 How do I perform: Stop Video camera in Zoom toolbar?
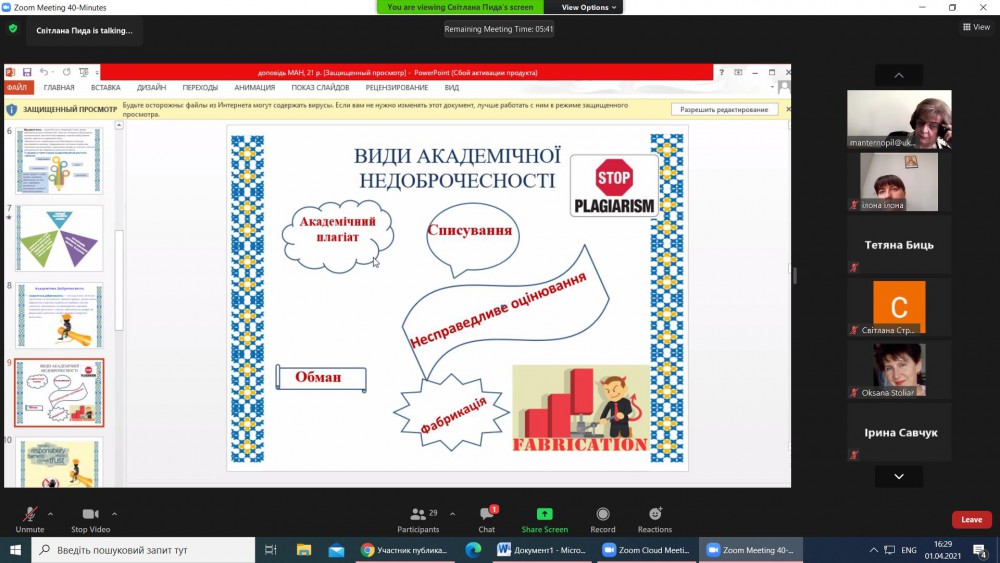coord(91,519)
